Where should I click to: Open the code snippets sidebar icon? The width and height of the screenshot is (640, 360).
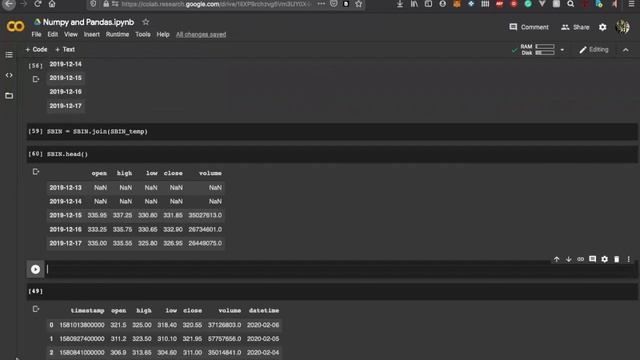coord(9,75)
